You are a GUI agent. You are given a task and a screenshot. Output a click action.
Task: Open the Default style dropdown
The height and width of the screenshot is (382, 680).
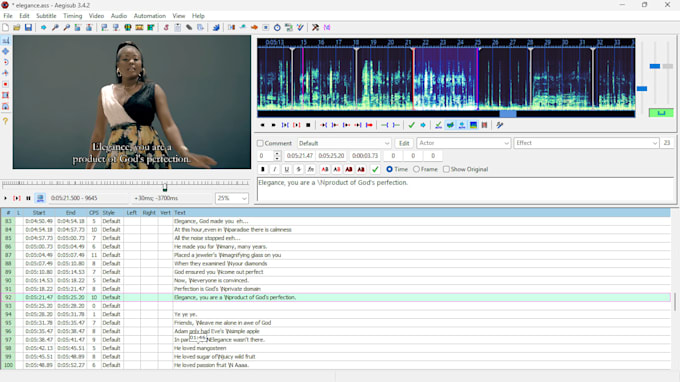[344, 143]
